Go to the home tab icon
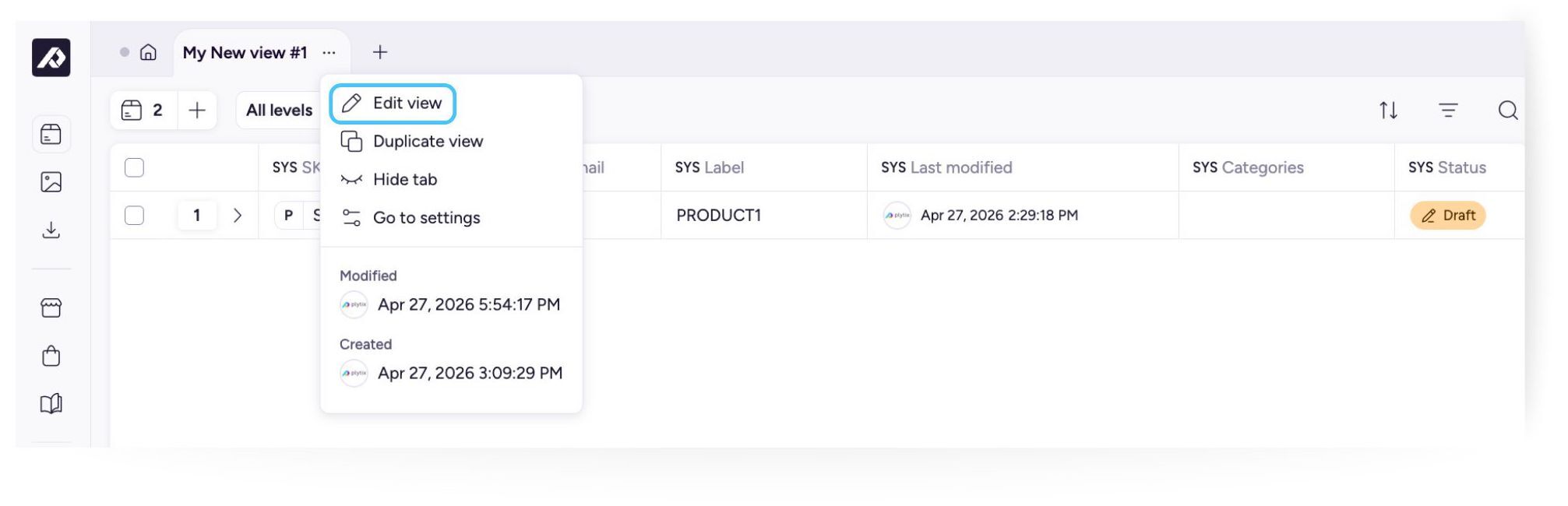This screenshot has height=506, width=1568. click(148, 52)
